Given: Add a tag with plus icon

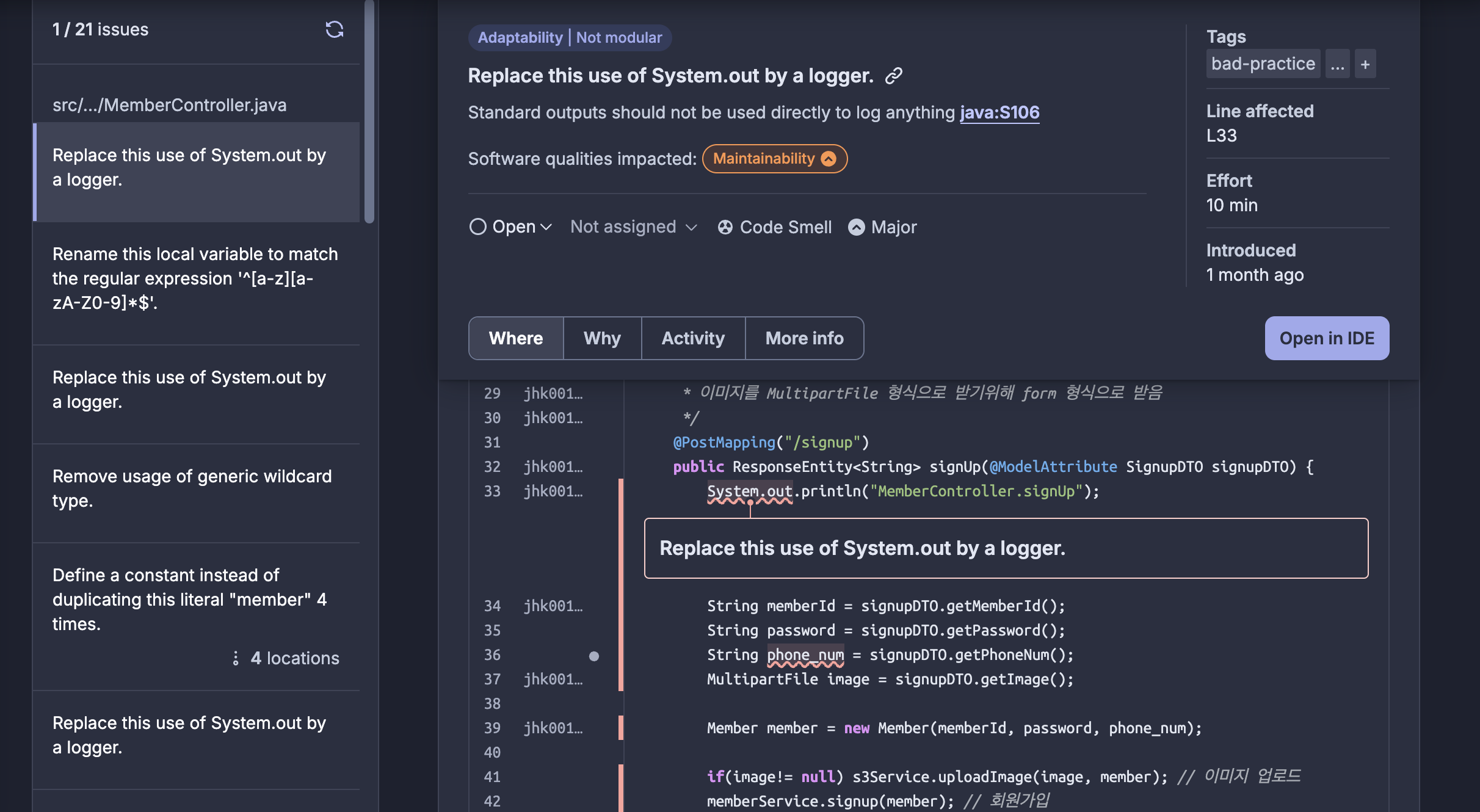Looking at the screenshot, I should (1365, 64).
